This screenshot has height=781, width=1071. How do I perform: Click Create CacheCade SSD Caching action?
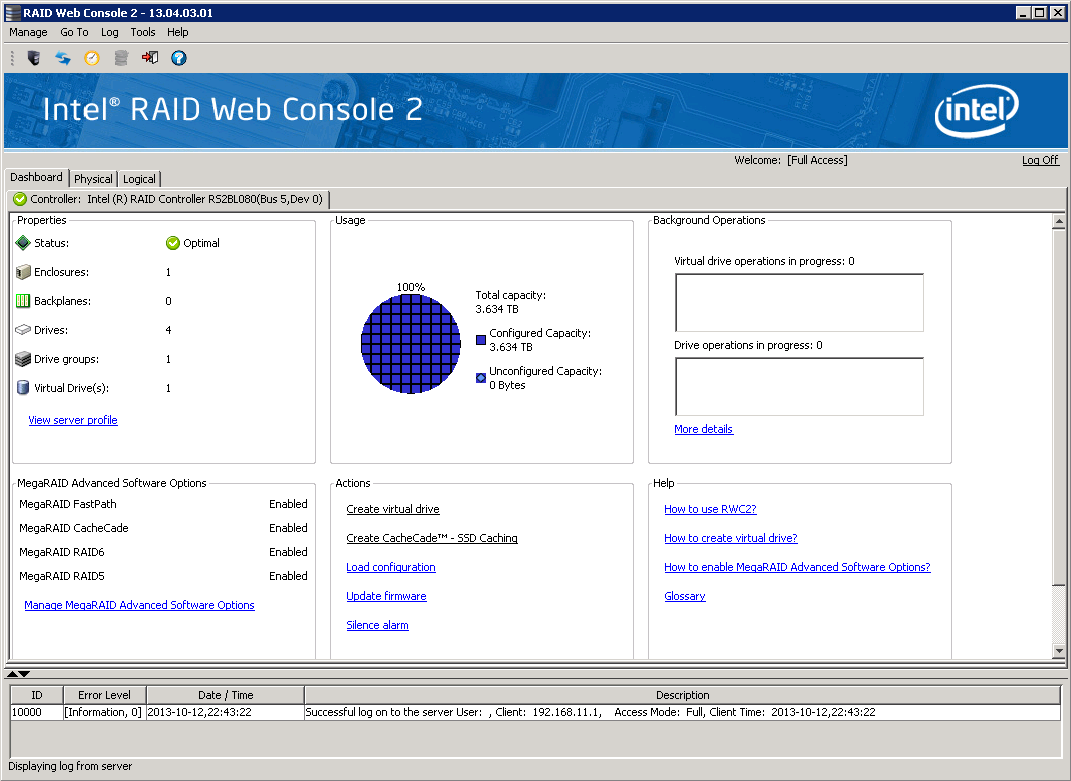click(x=432, y=538)
